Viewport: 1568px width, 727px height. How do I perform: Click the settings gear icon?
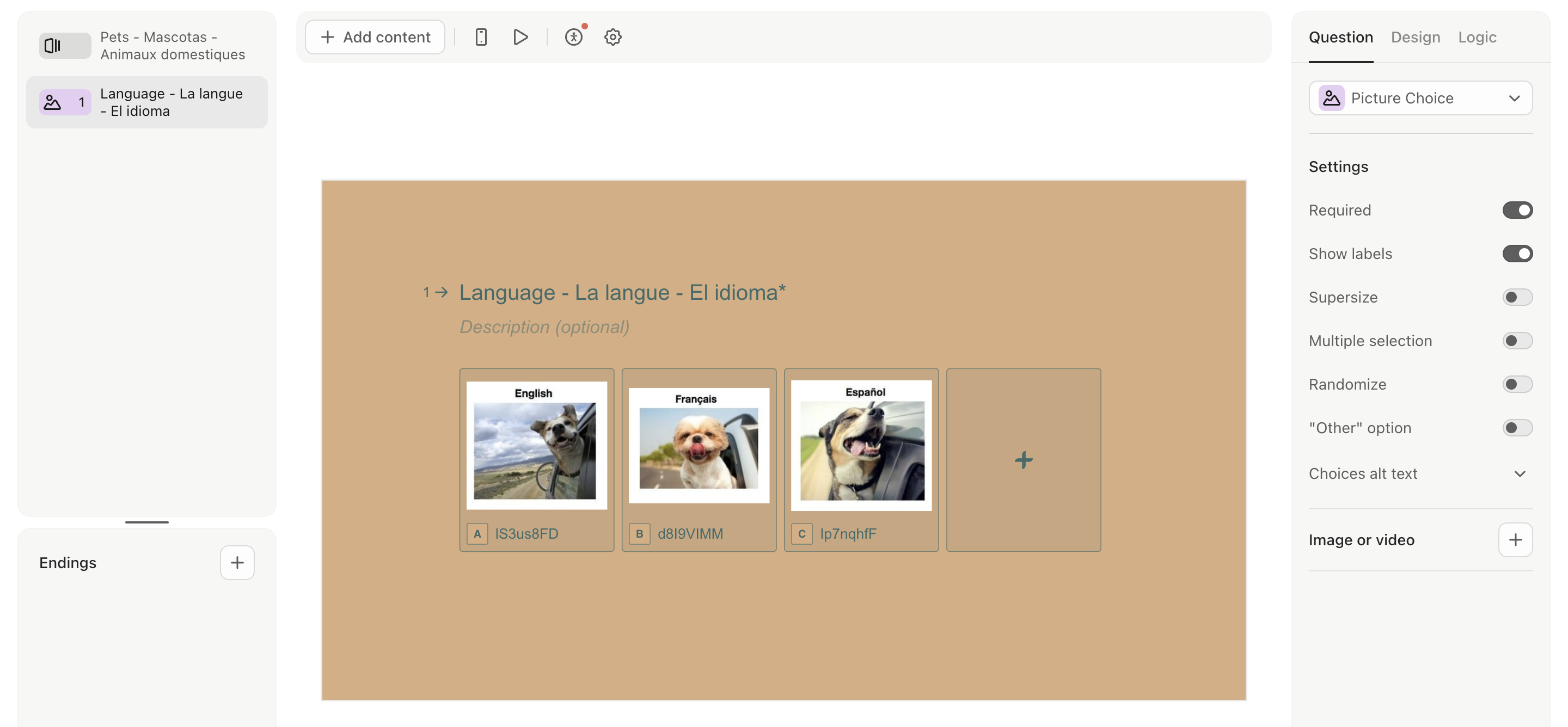tap(612, 36)
